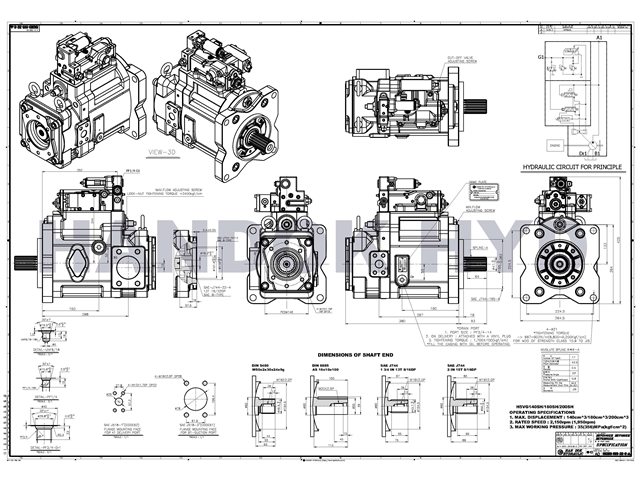Image resolution: width=640 pixels, height=480 pixels.
Task: Click the "SAE J744-32-4" section cutaway view
Action: pyautogui.click(x=186, y=265)
